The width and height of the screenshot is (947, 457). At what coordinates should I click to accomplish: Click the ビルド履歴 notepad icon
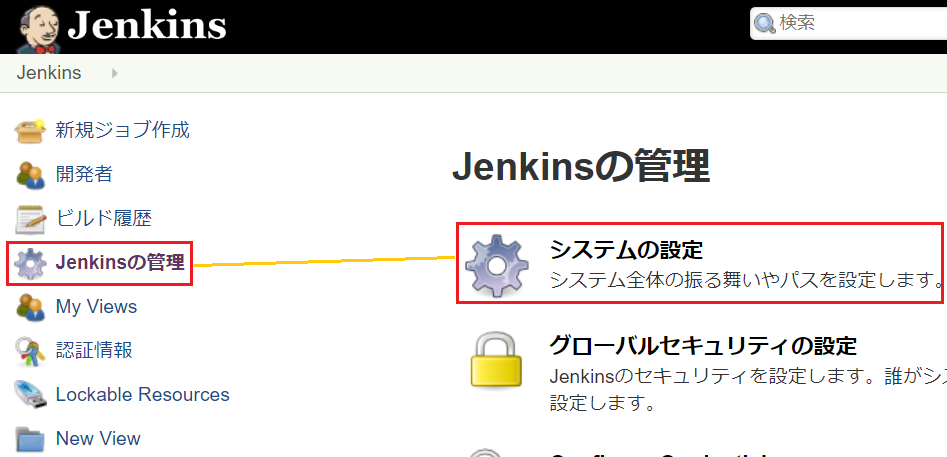30,219
